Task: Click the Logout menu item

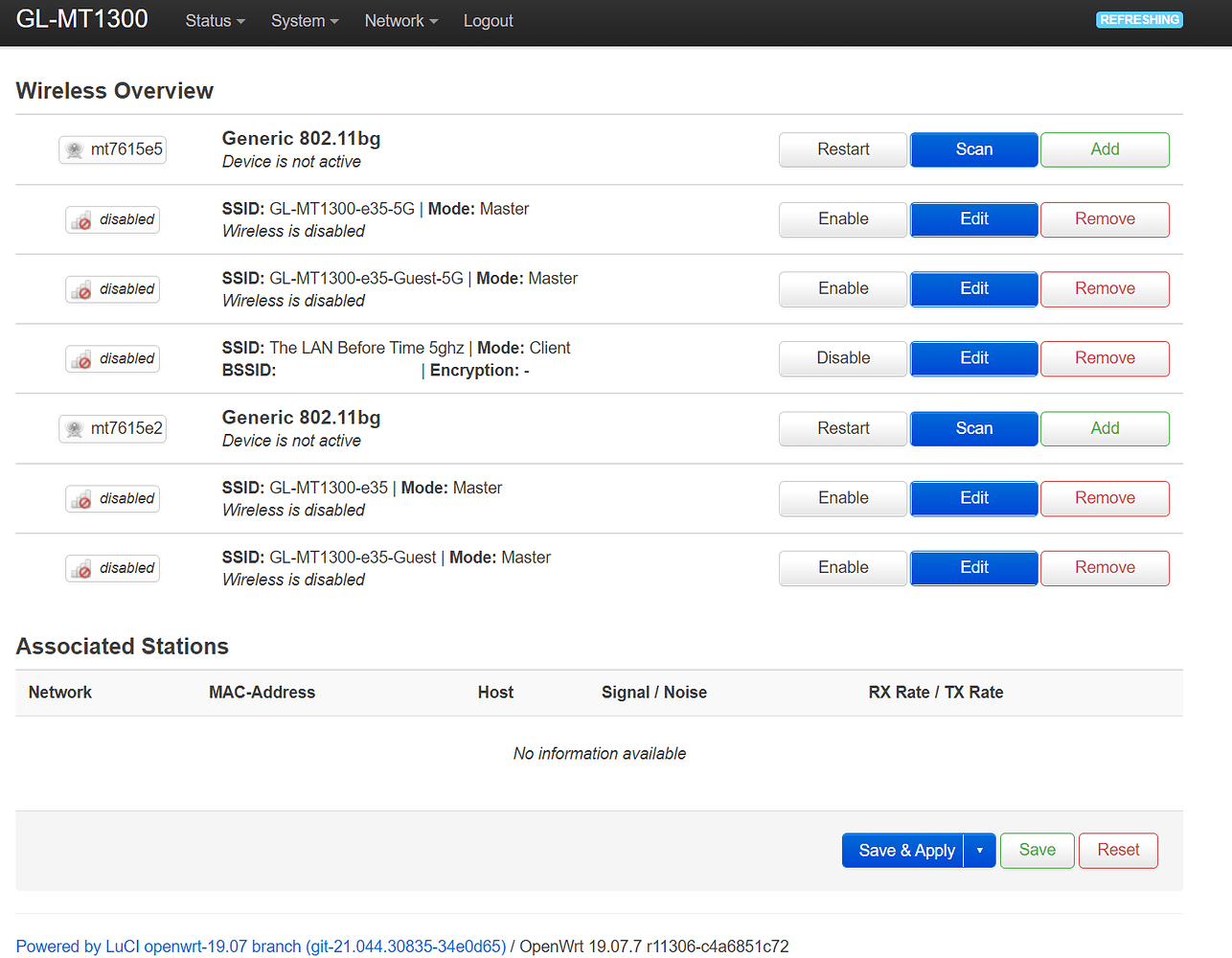Action: [x=488, y=20]
